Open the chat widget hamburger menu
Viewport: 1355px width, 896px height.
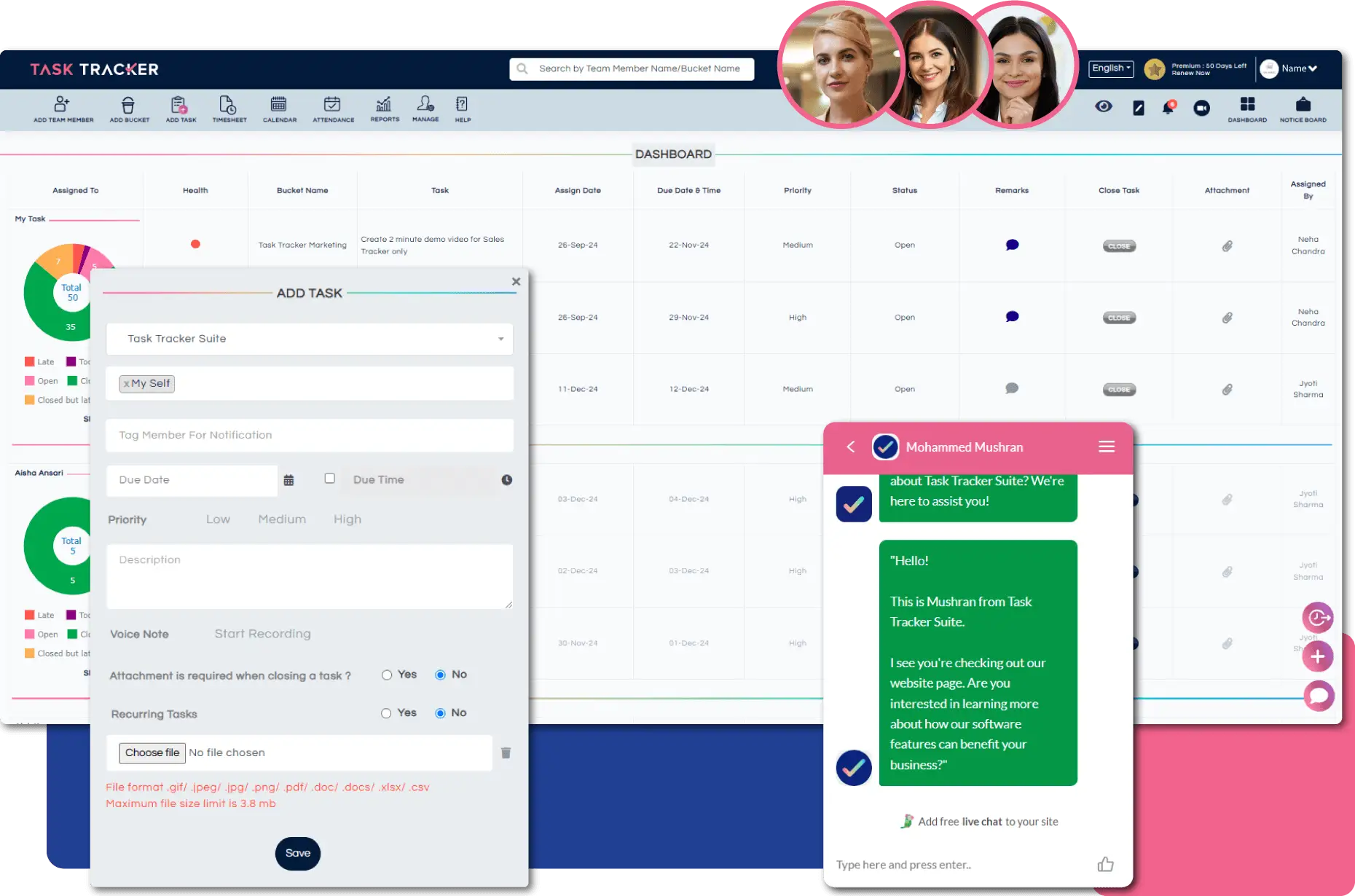(x=1106, y=447)
